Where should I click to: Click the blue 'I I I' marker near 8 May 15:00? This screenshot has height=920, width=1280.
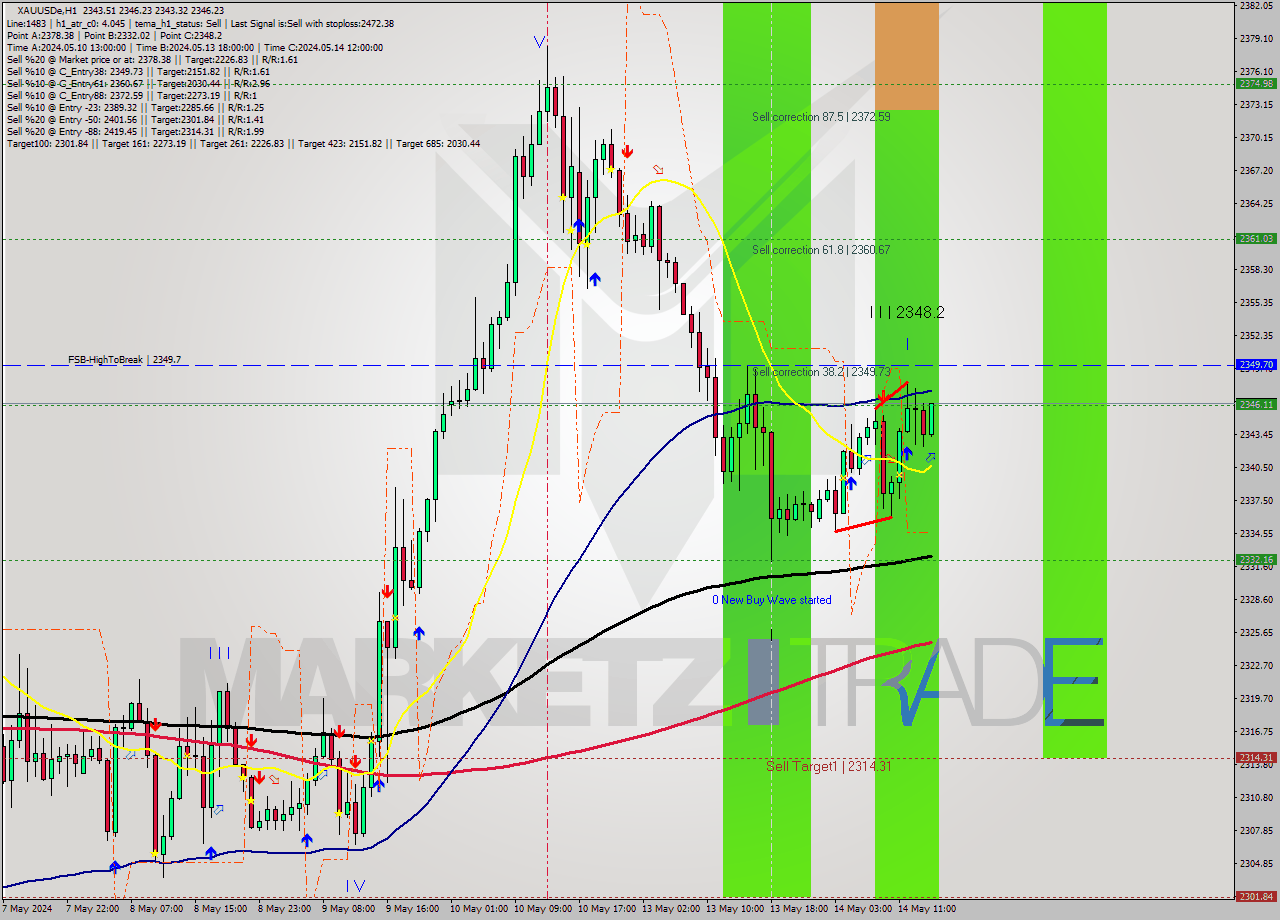[220, 653]
